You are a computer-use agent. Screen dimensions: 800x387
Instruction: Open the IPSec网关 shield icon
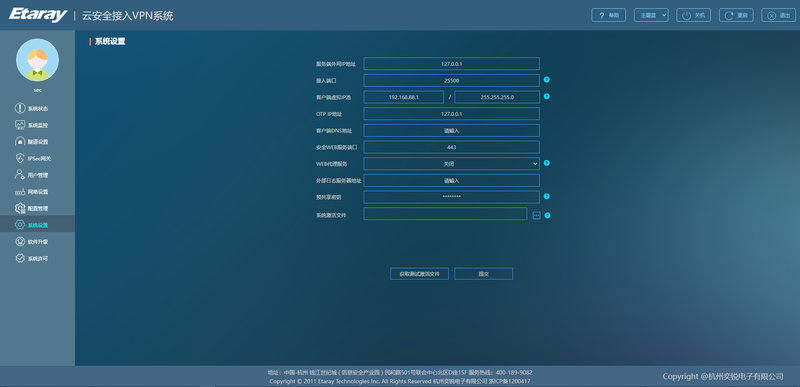coord(19,159)
